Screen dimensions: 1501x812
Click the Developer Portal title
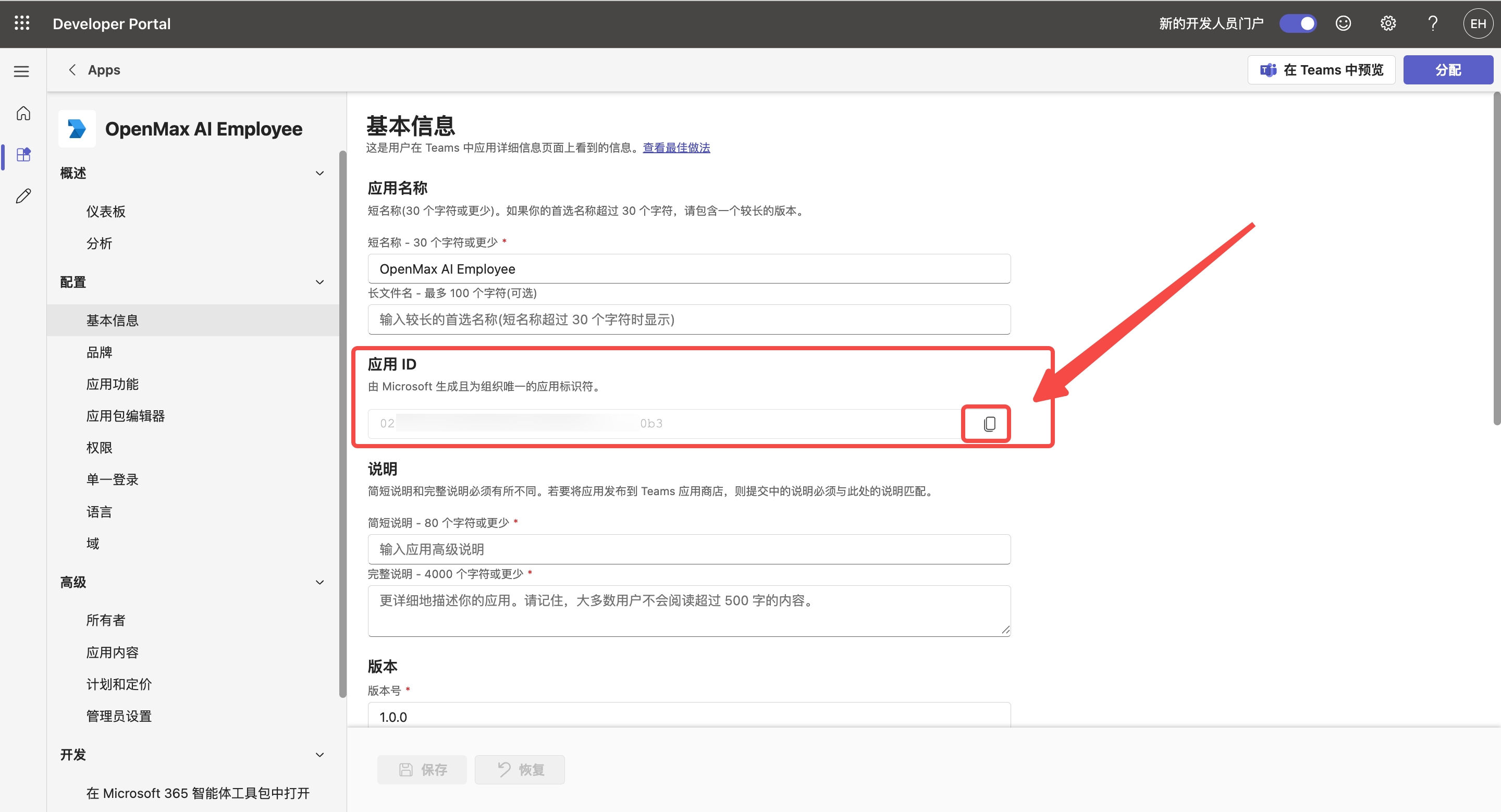tap(112, 23)
